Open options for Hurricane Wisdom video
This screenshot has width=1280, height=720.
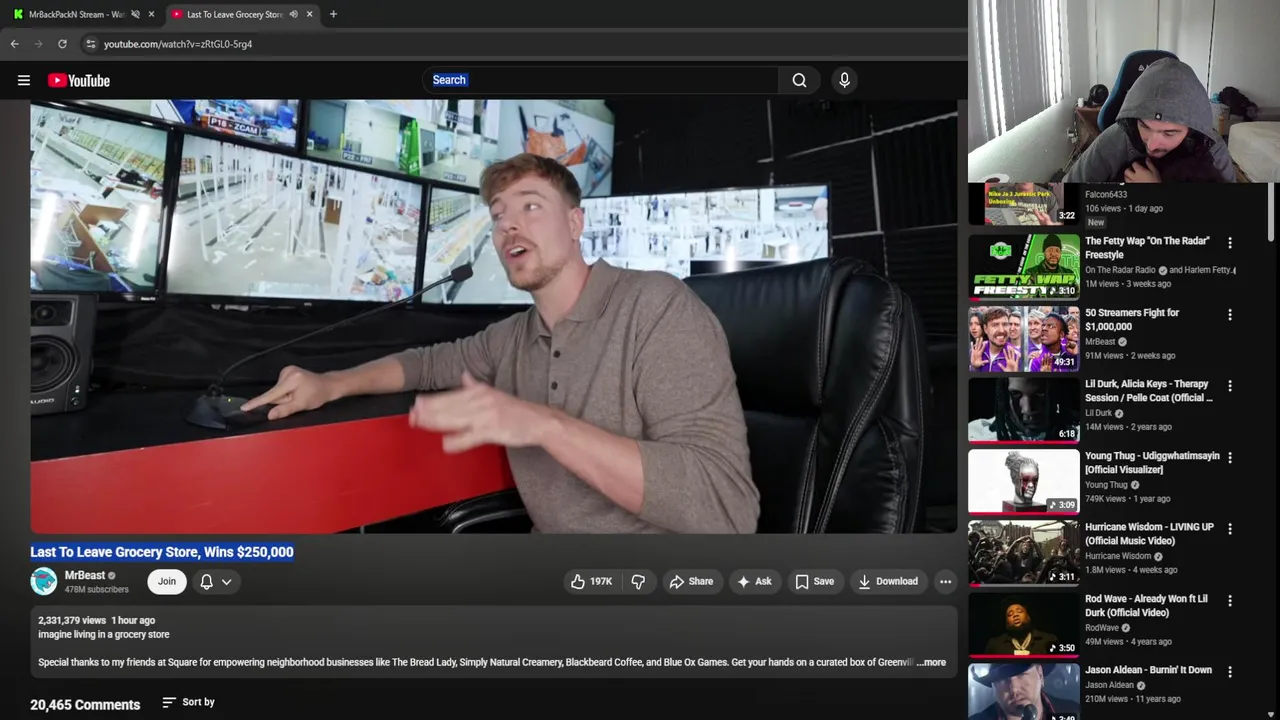(1230, 529)
